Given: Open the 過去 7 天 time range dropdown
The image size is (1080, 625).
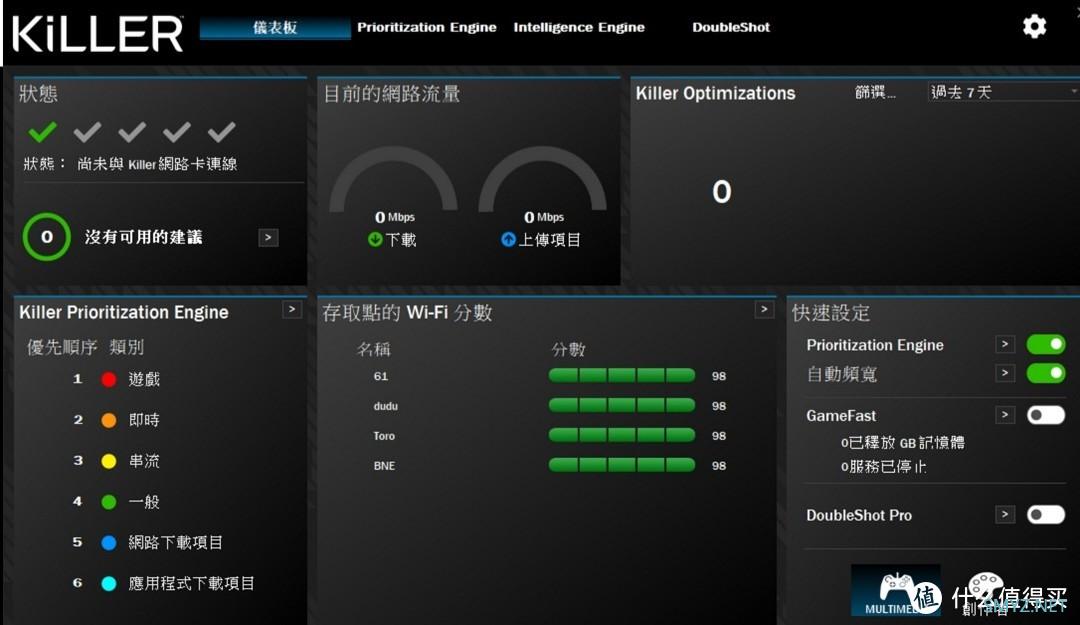Looking at the screenshot, I should (x=1003, y=92).
